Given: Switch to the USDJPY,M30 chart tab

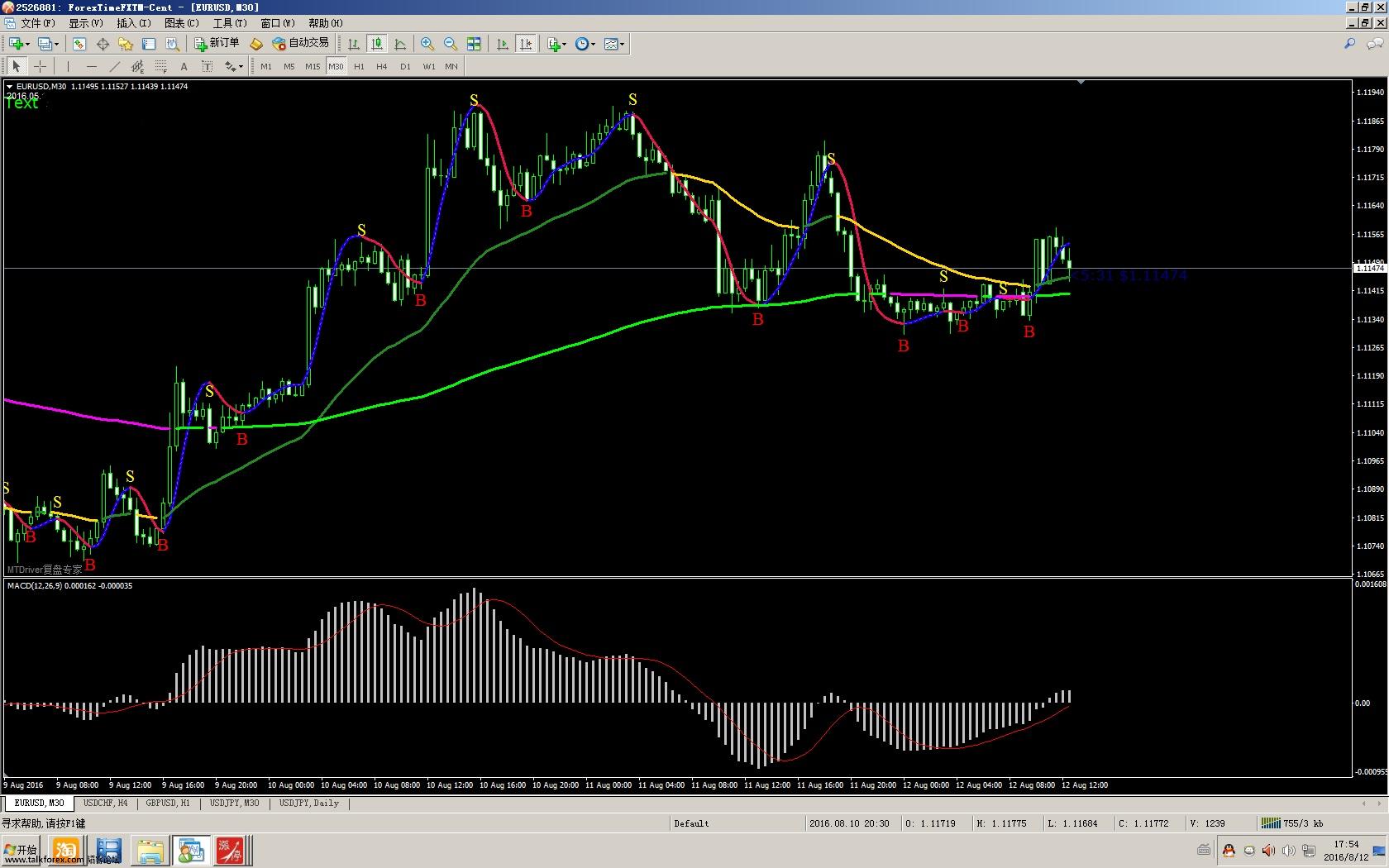Looking at the screenshot, I should (234, 803).
